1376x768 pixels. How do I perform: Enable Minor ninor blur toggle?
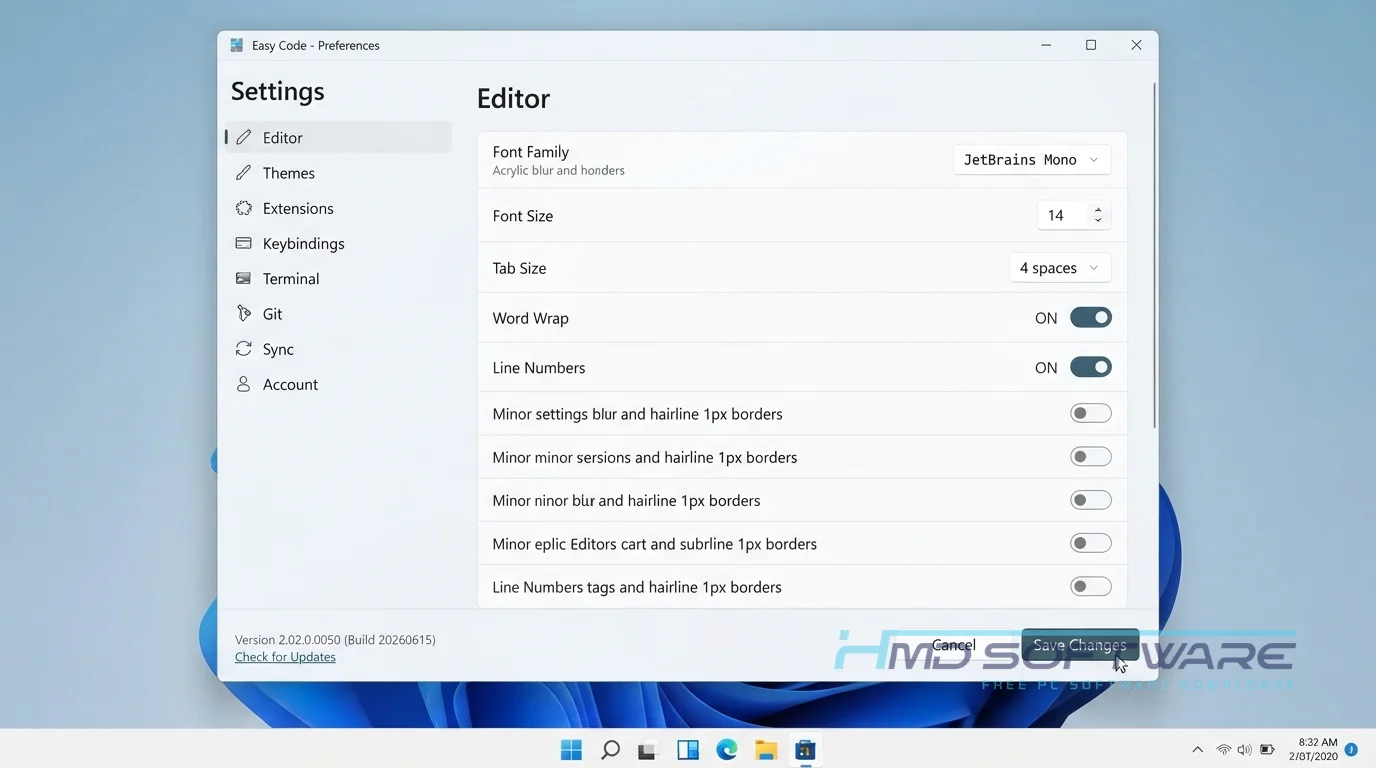1091,500
